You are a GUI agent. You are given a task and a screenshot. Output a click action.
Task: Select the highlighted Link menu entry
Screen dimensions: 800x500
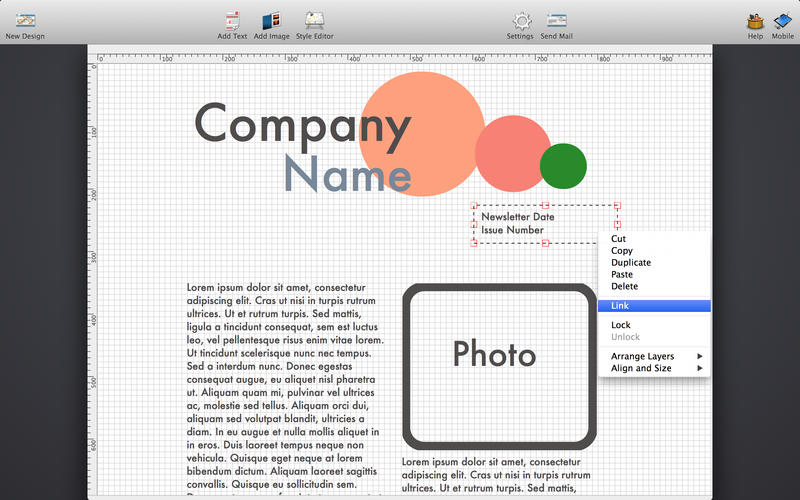pos(654,306)
